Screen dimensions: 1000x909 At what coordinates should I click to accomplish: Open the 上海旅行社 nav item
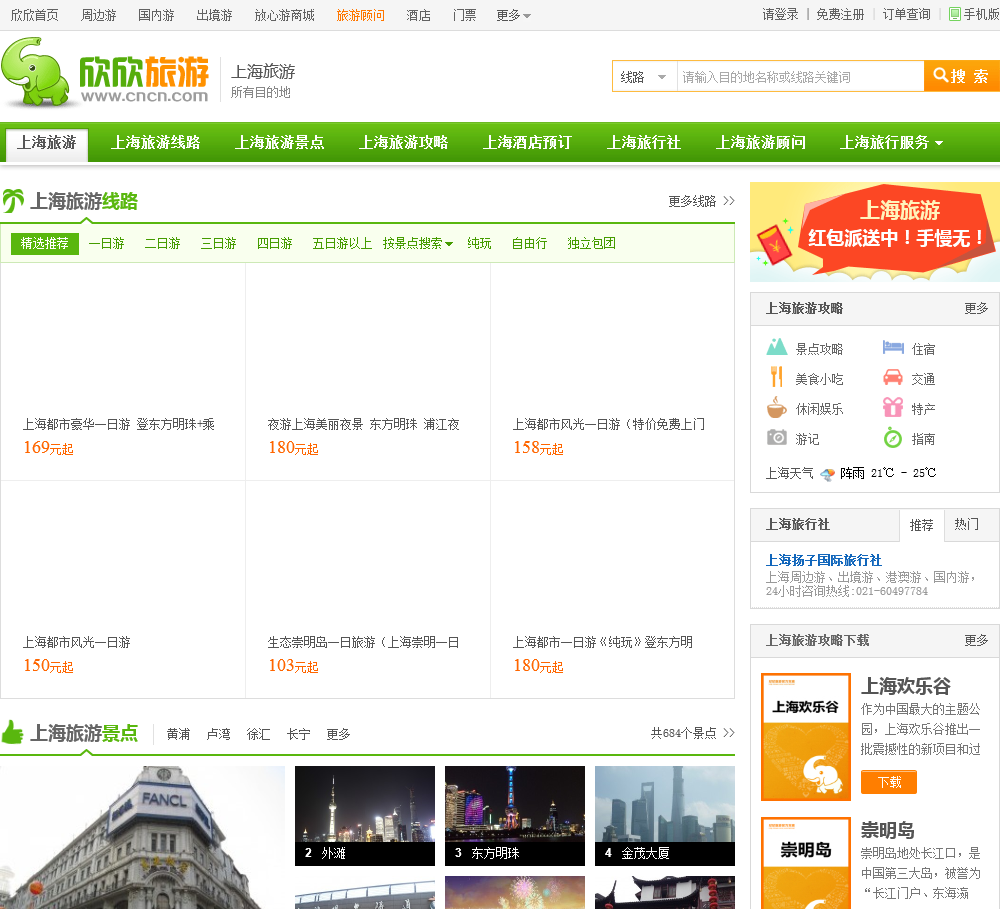tap(643, 142)
